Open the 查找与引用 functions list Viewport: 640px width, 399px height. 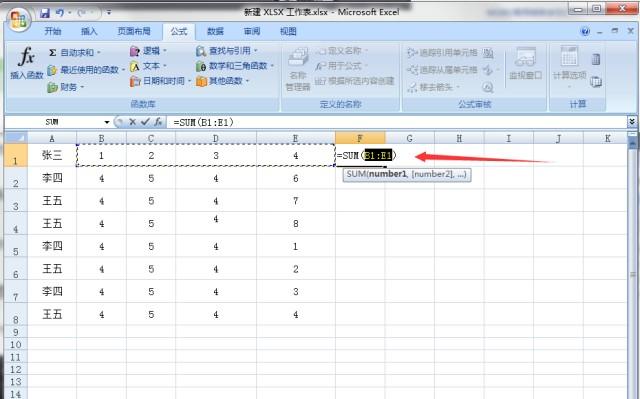[227, 51]
